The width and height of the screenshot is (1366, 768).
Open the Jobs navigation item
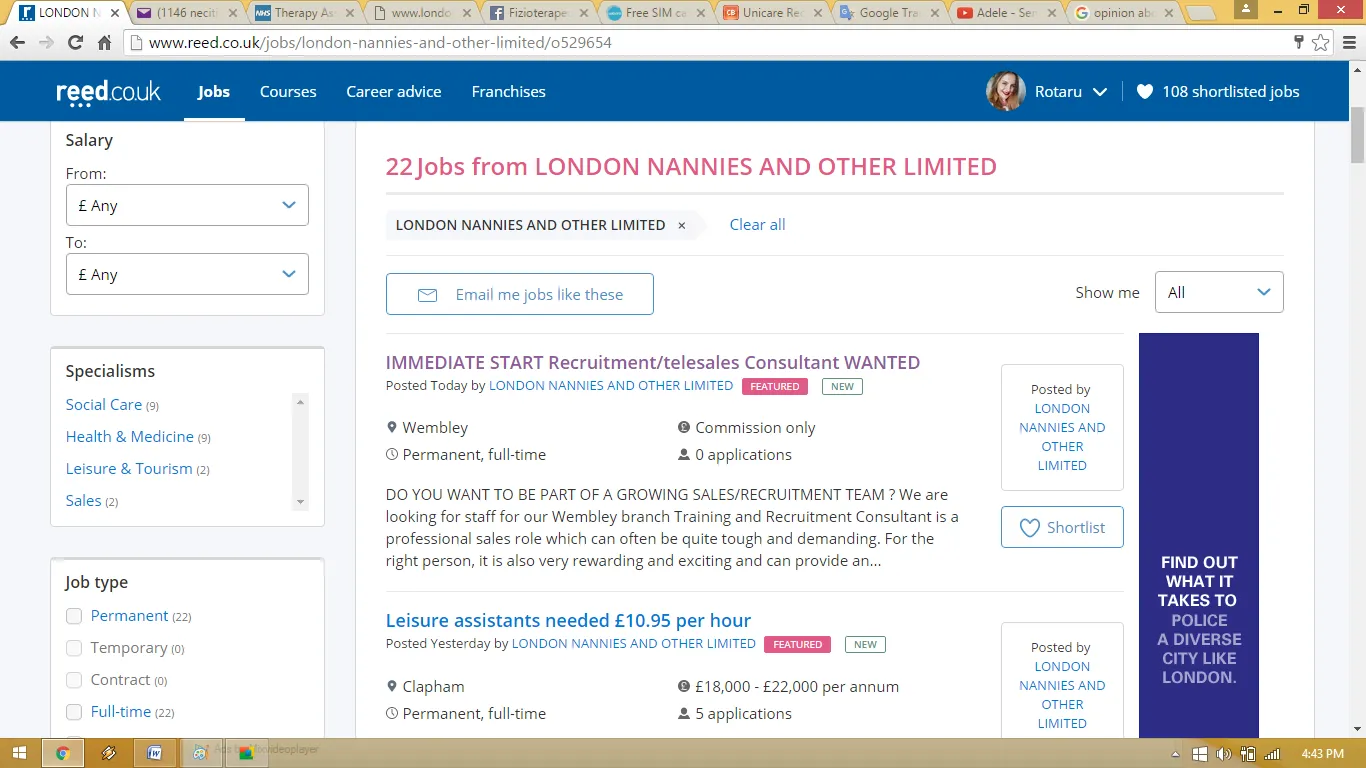click(214, 91)
